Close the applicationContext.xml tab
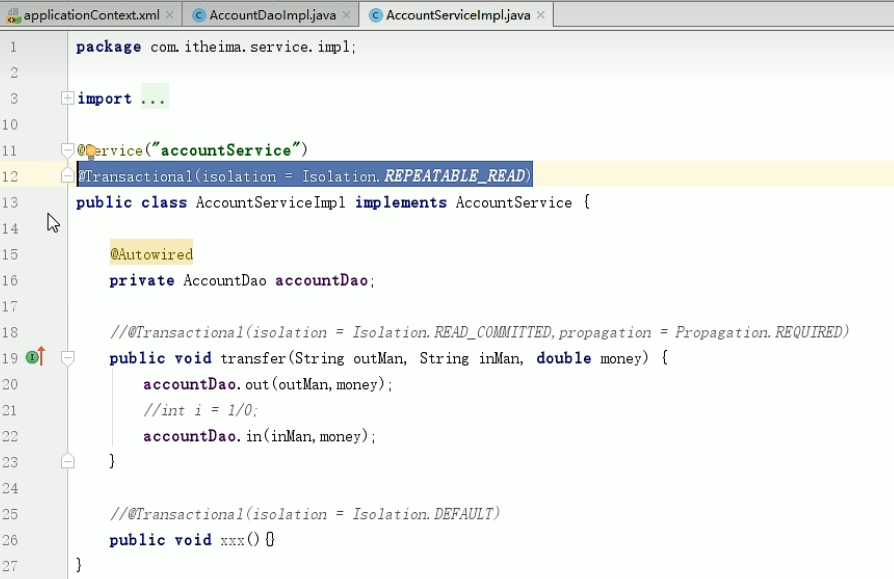Screen dimensions: 894x579 pos(169,15)
